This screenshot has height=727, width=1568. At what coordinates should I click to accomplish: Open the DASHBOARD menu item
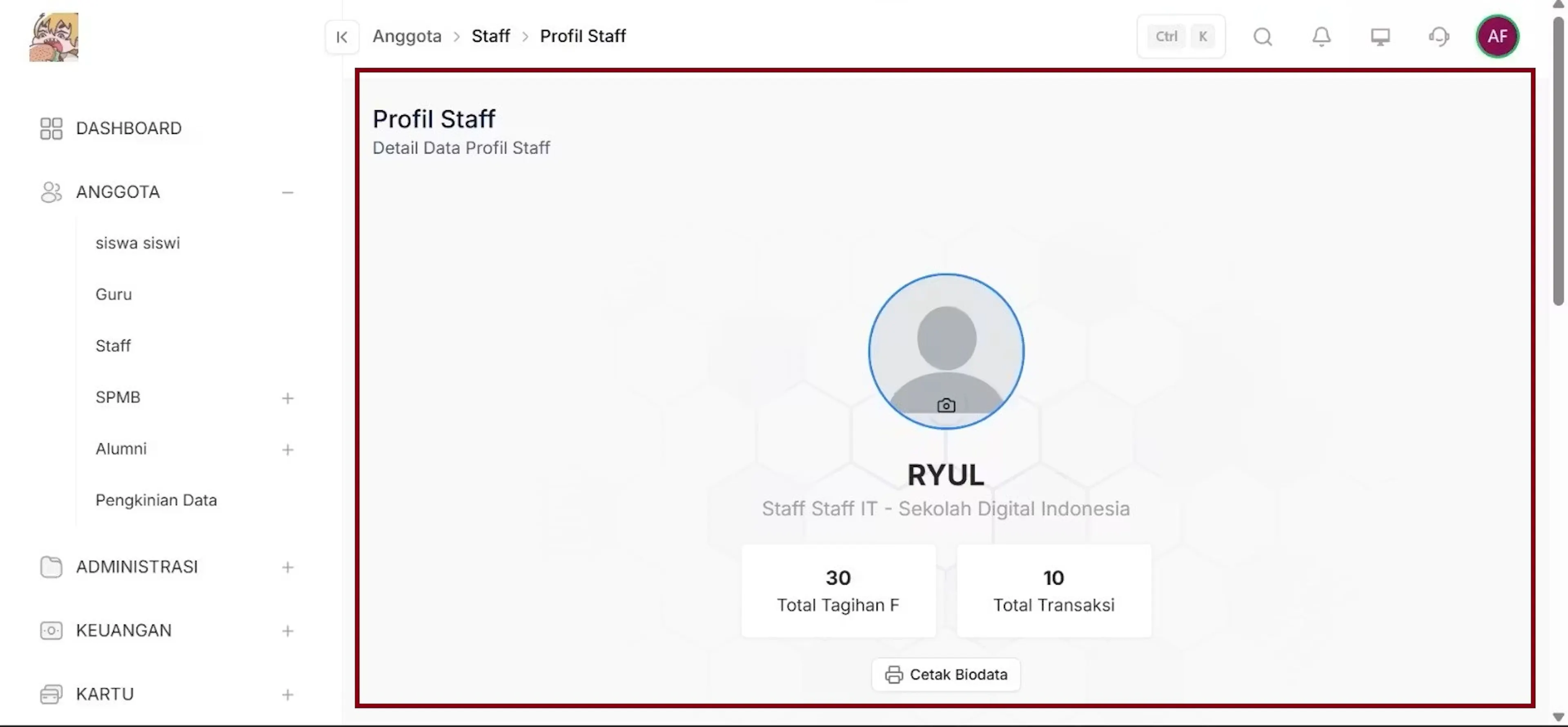click(129, 128)
